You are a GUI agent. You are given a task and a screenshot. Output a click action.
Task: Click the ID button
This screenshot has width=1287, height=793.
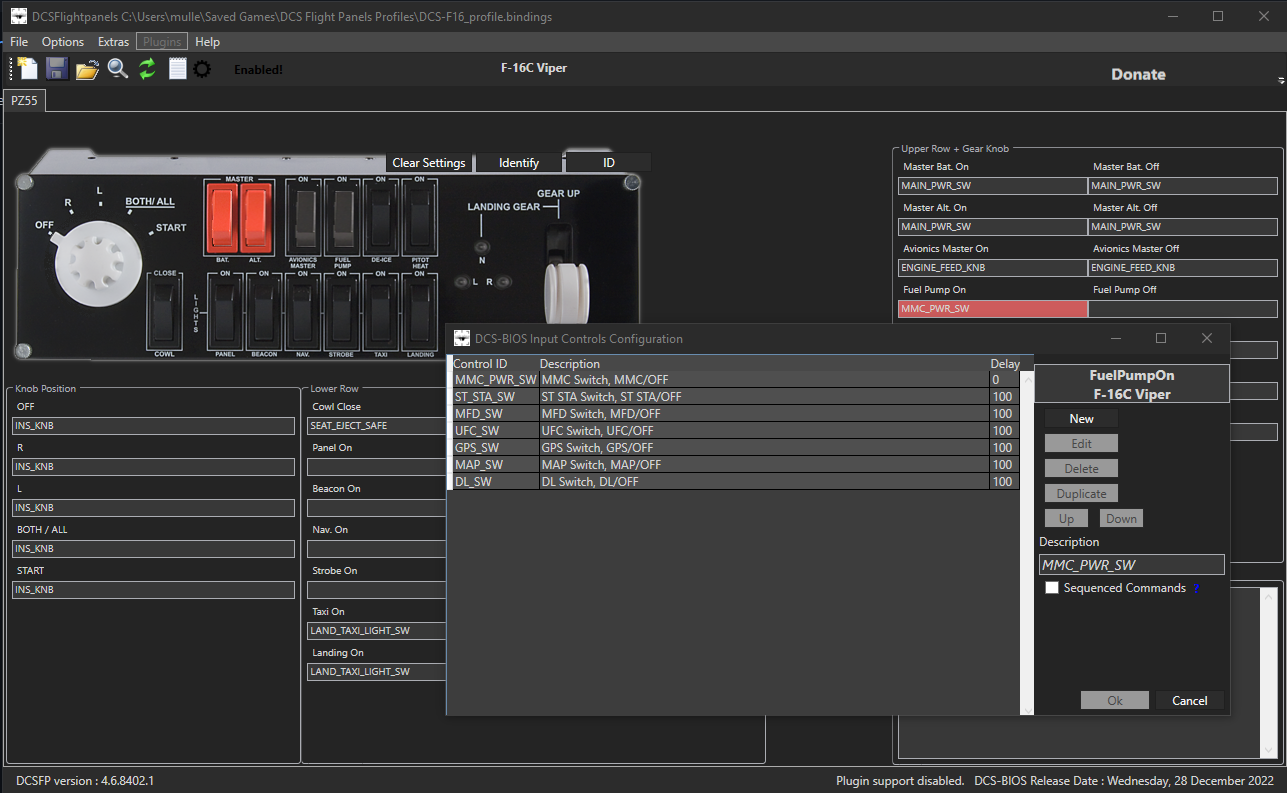pos(609,162)
